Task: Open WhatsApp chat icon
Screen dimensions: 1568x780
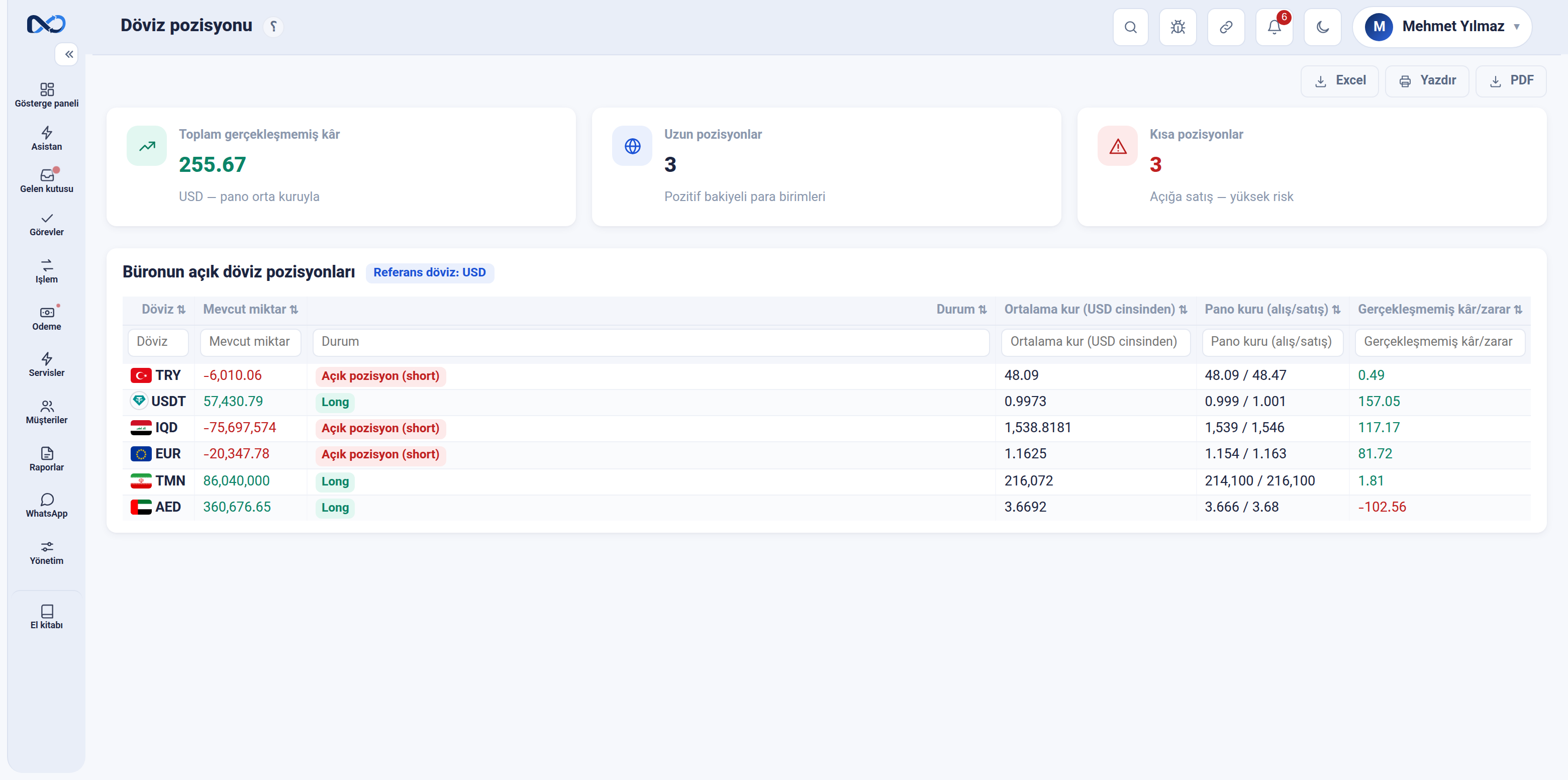Action: [x=46, y=506]
